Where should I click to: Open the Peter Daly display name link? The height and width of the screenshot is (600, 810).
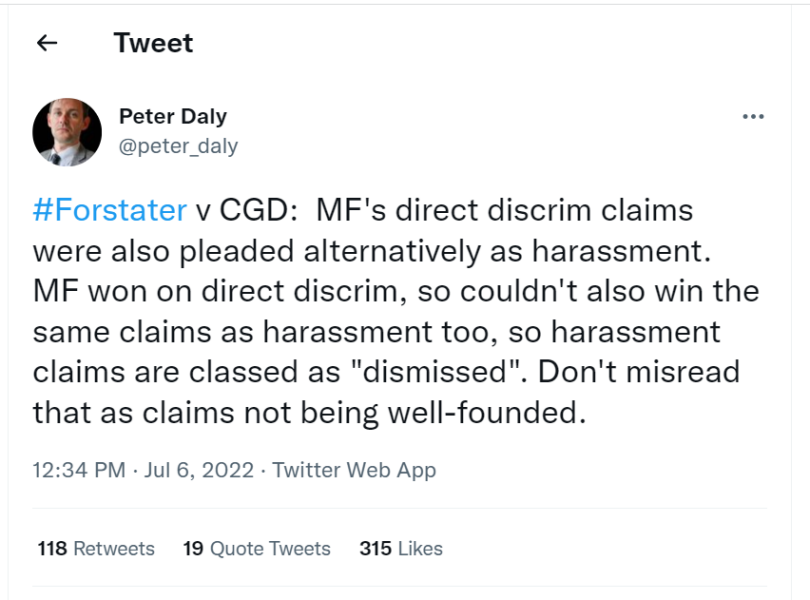(x=172, y=117)
